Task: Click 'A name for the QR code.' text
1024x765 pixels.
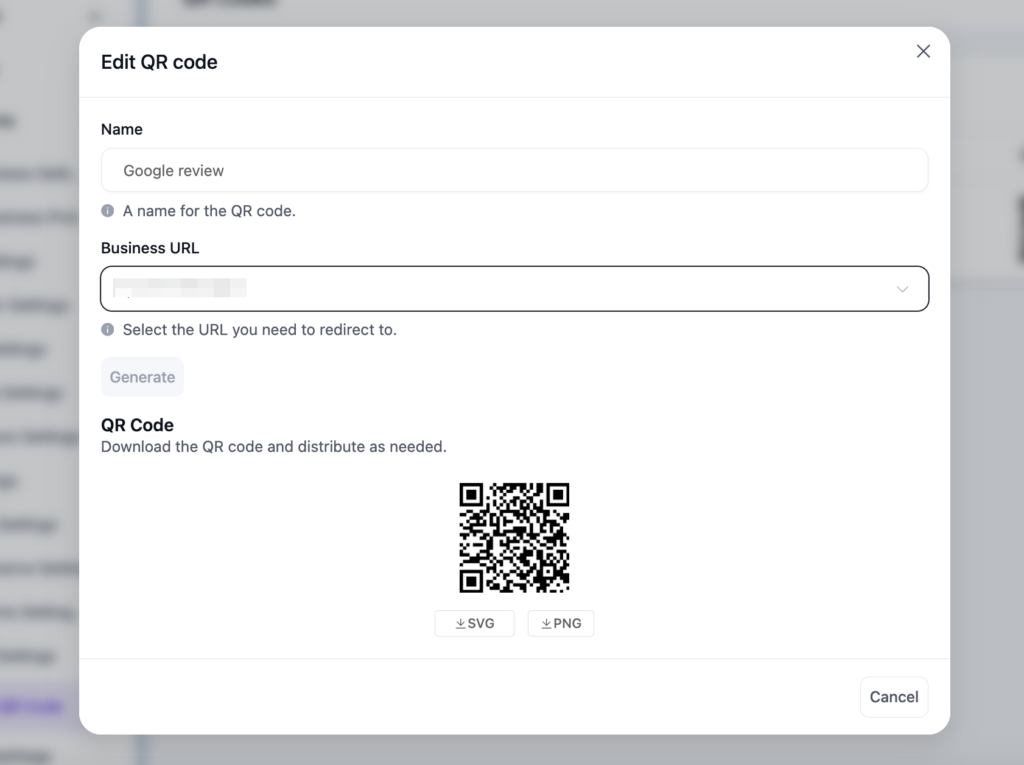Action: tap(209, 211)
